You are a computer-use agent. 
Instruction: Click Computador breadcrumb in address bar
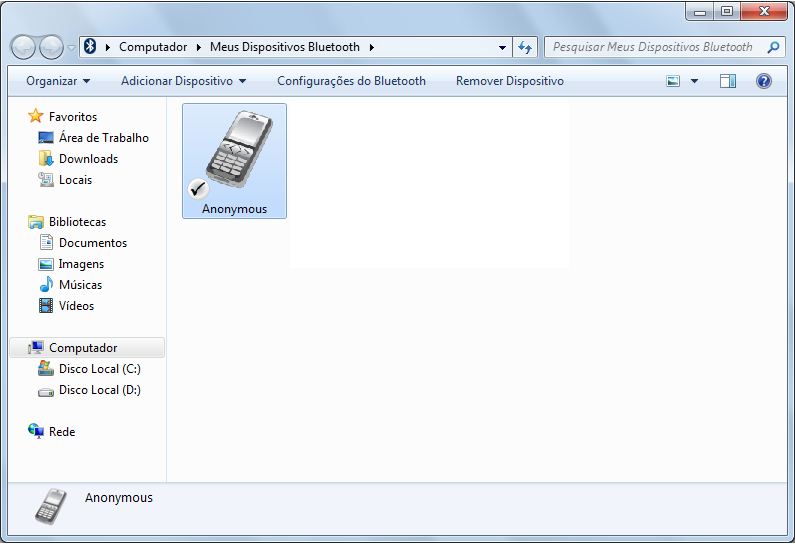pyautogui.click(x=153, y=47)
